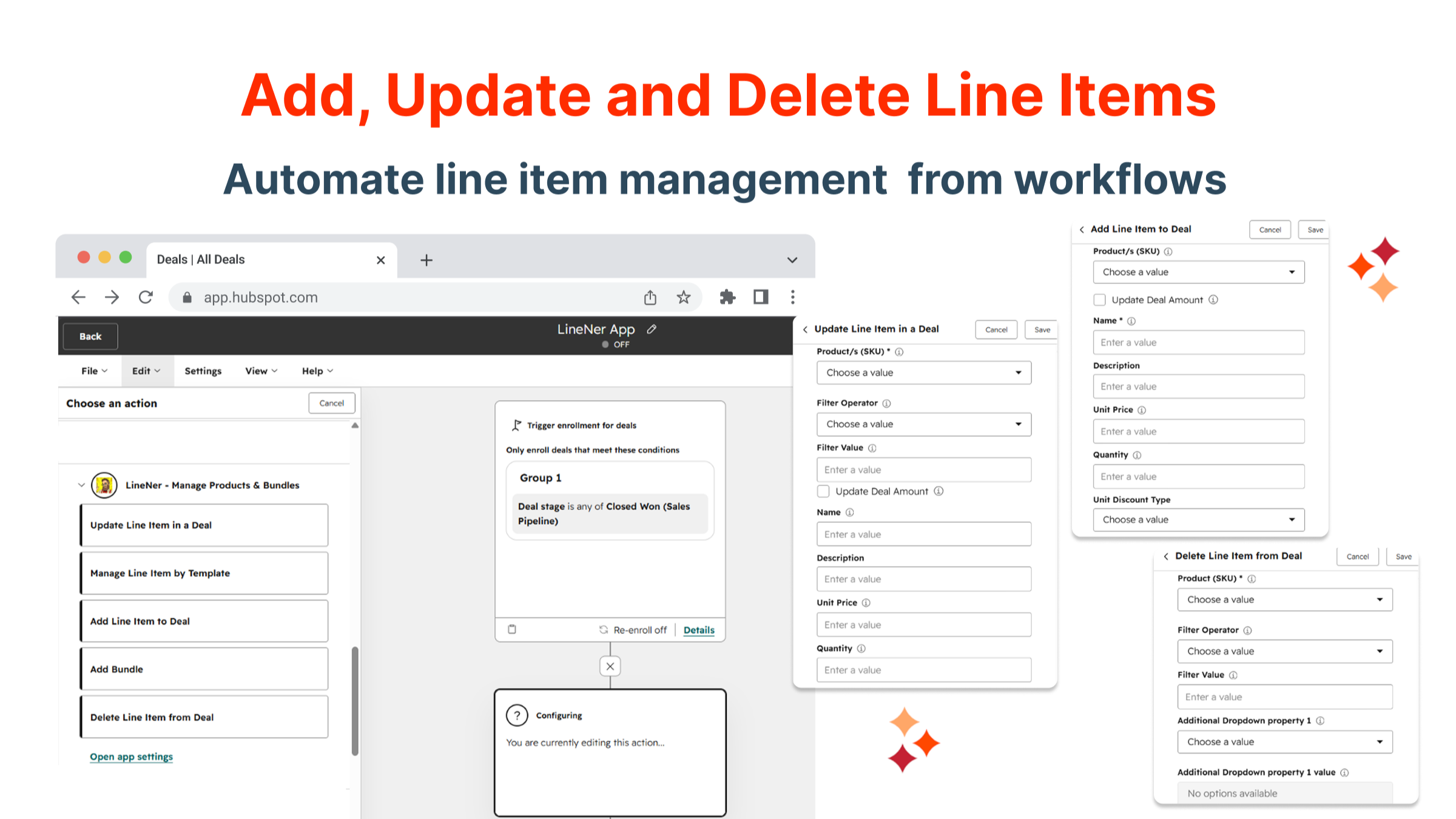This screenshot has width=1456, height=819.
Task: Click the padlock icon in address bar
Action: tap(187, 297)
